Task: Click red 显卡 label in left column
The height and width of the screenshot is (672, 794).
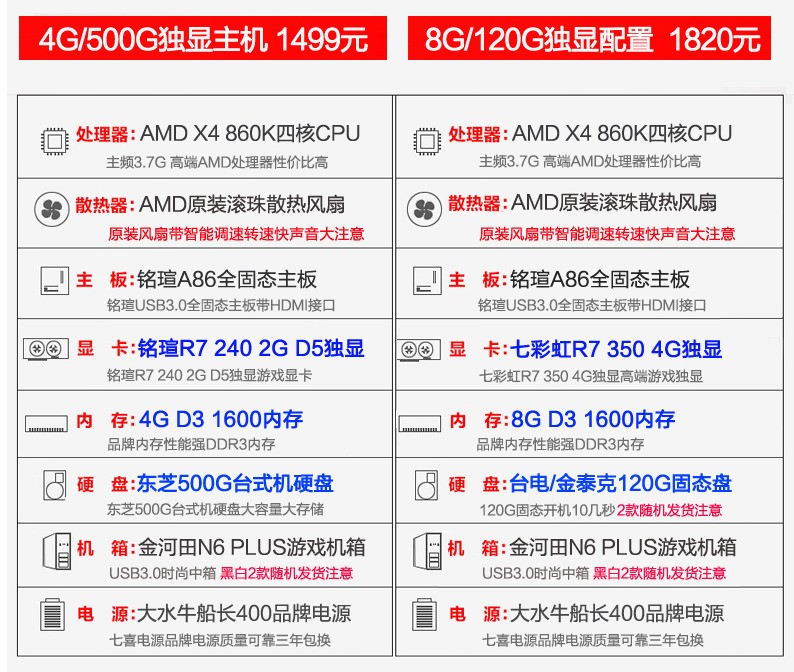Action: pyautogui.click(x=105, y=349)
